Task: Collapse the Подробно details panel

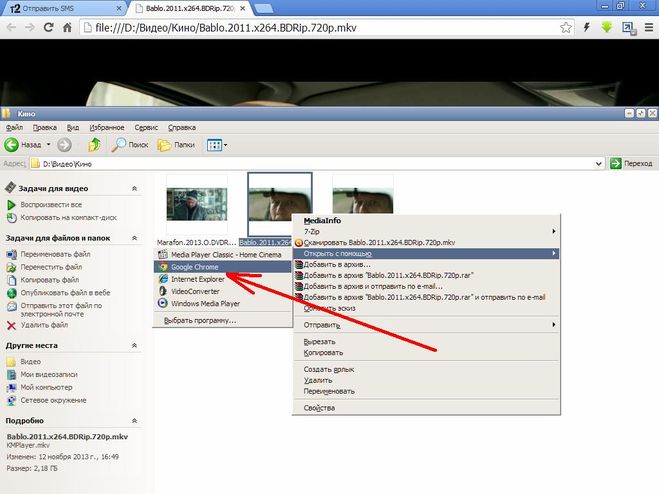Action: (134, 420)
